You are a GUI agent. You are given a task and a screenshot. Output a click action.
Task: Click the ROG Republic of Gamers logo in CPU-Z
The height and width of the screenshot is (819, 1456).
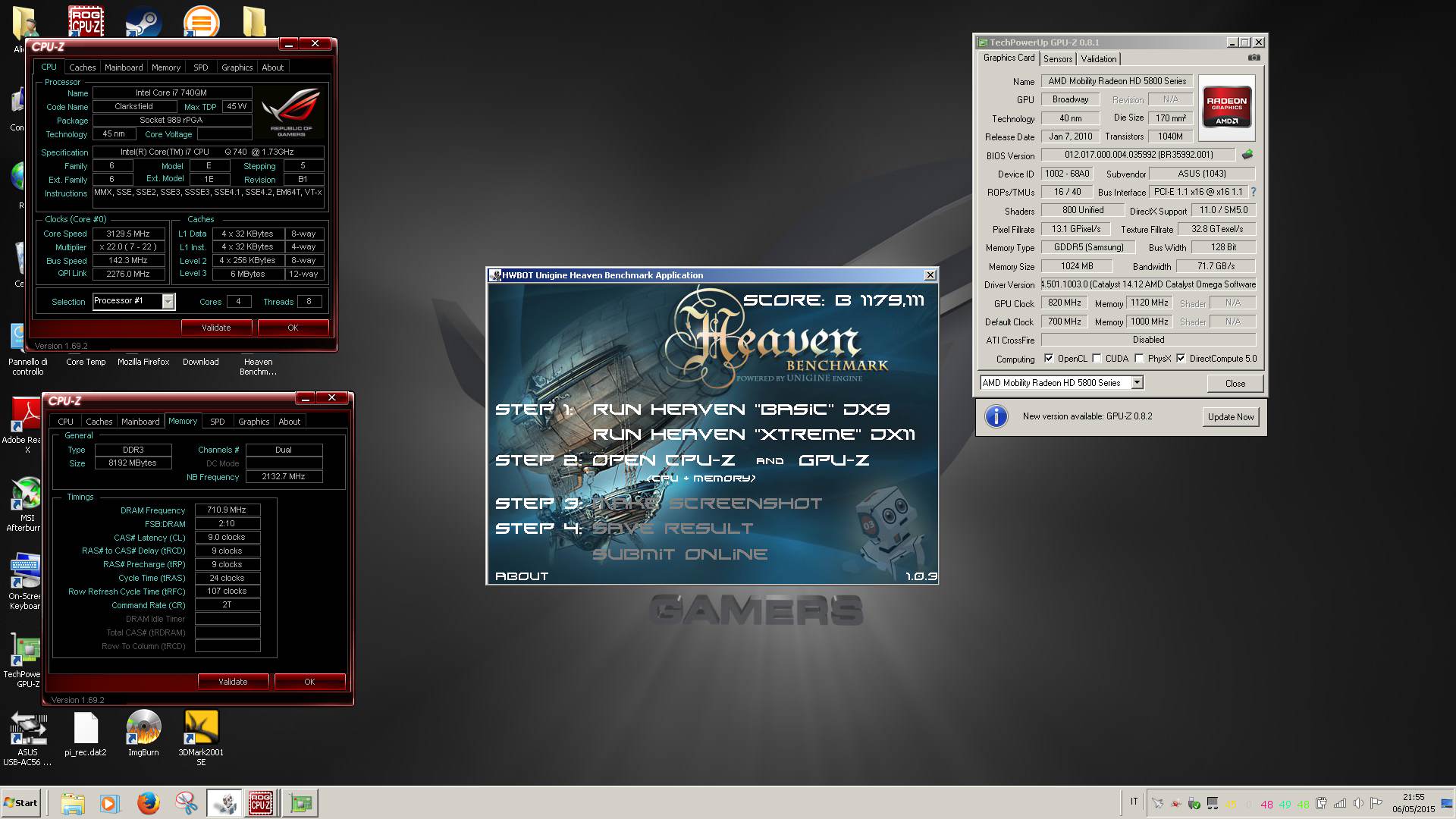(291, 111)
